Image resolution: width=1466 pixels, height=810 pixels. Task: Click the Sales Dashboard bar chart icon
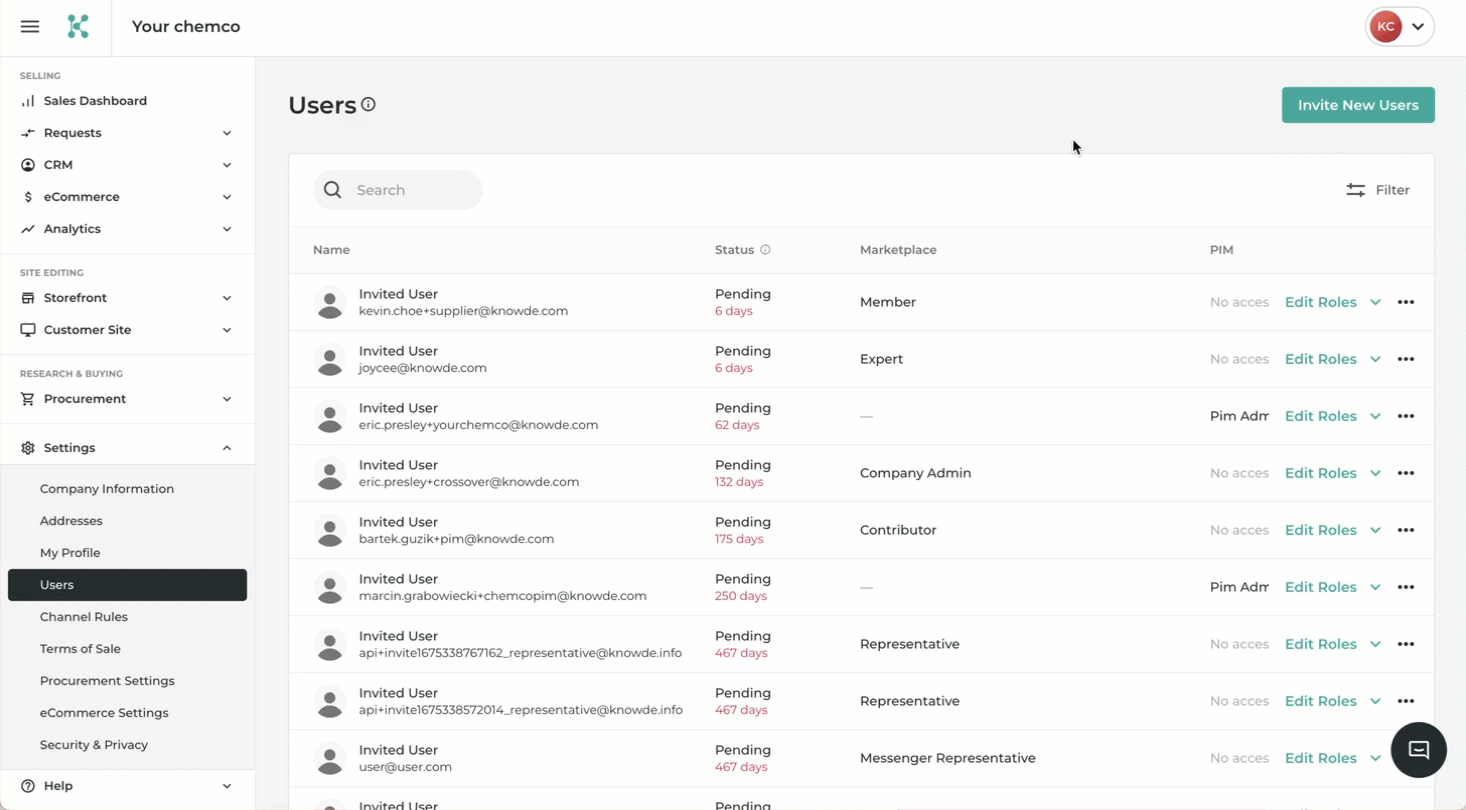[28, 101]
